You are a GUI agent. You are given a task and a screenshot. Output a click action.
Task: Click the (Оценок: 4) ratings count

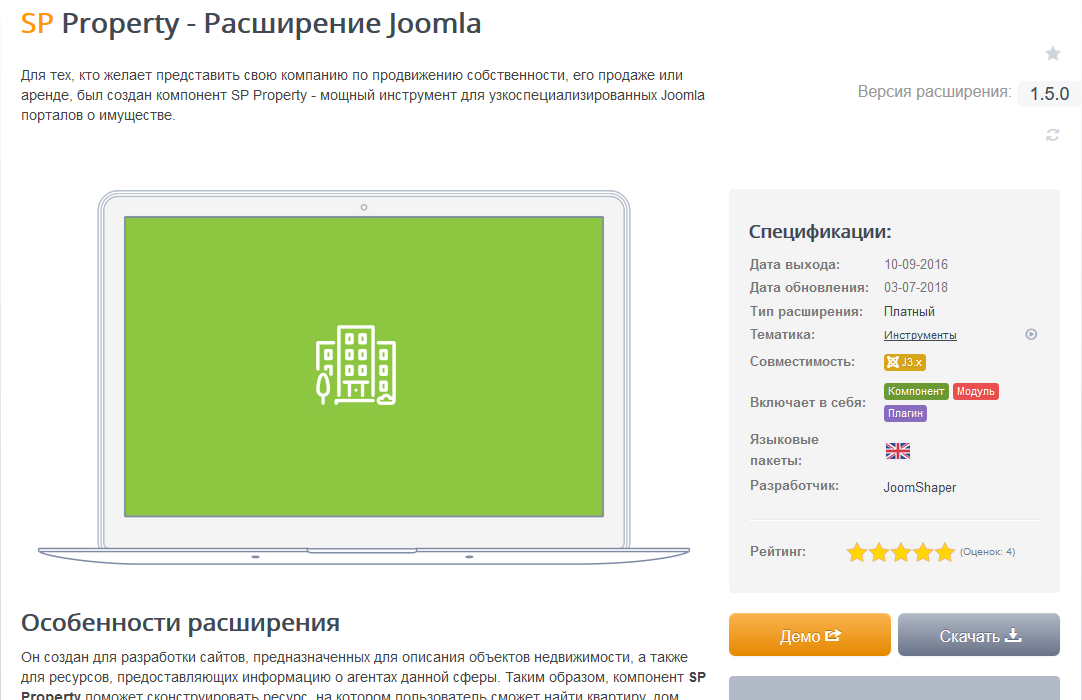(x=987, y=552)
